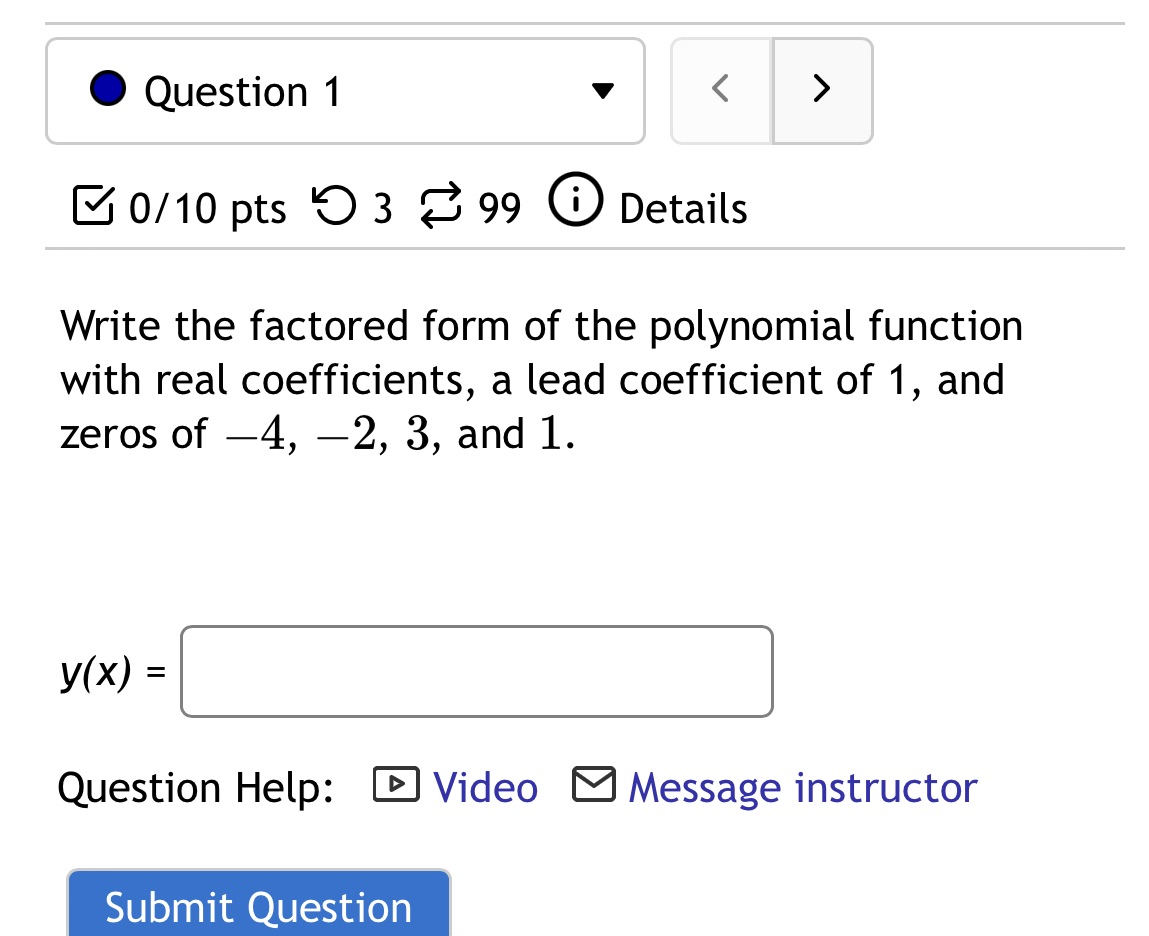Image resolution: width=1149 pixels, height=936 pixels.
Task: Open the Message instructor link
Action: coord(801,788)
